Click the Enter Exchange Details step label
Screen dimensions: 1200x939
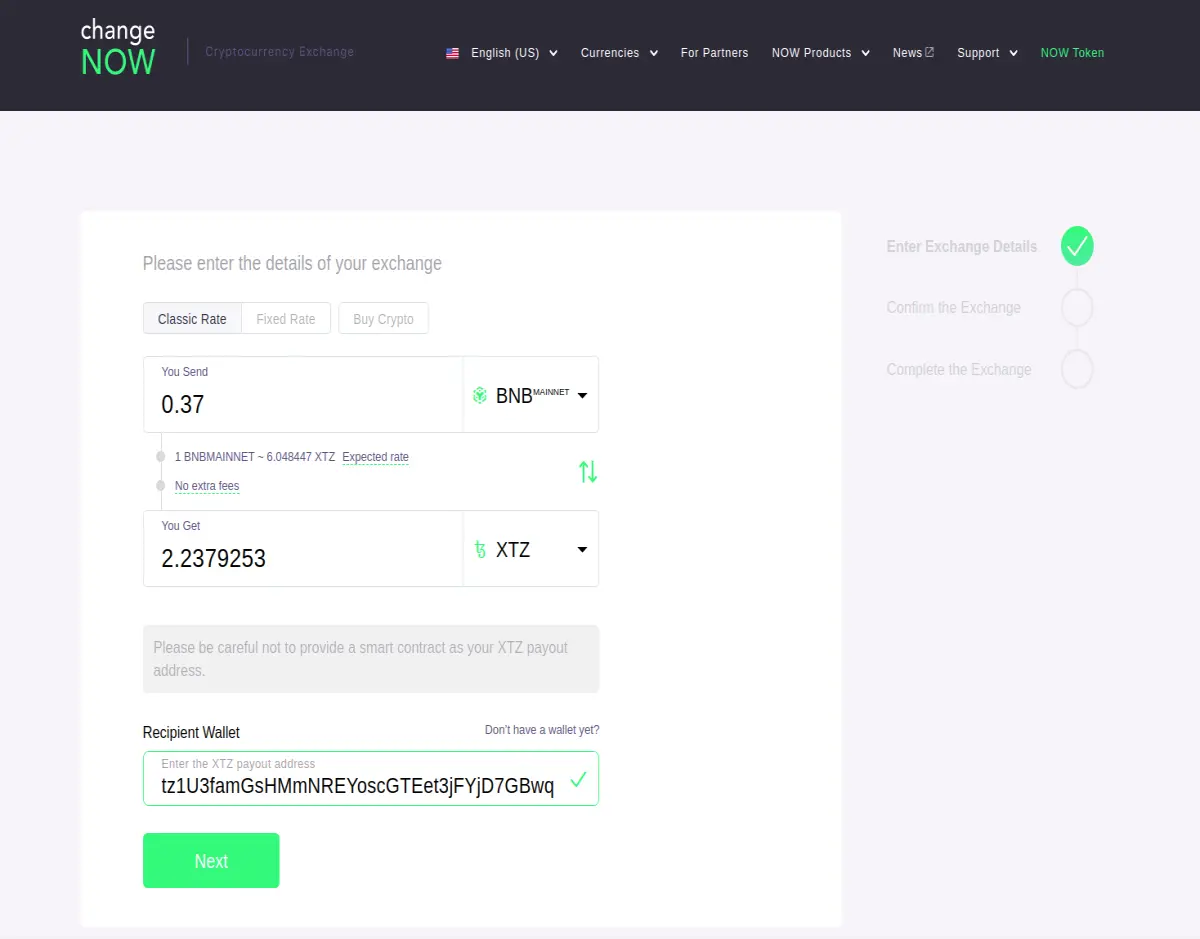tap(962, 247)
